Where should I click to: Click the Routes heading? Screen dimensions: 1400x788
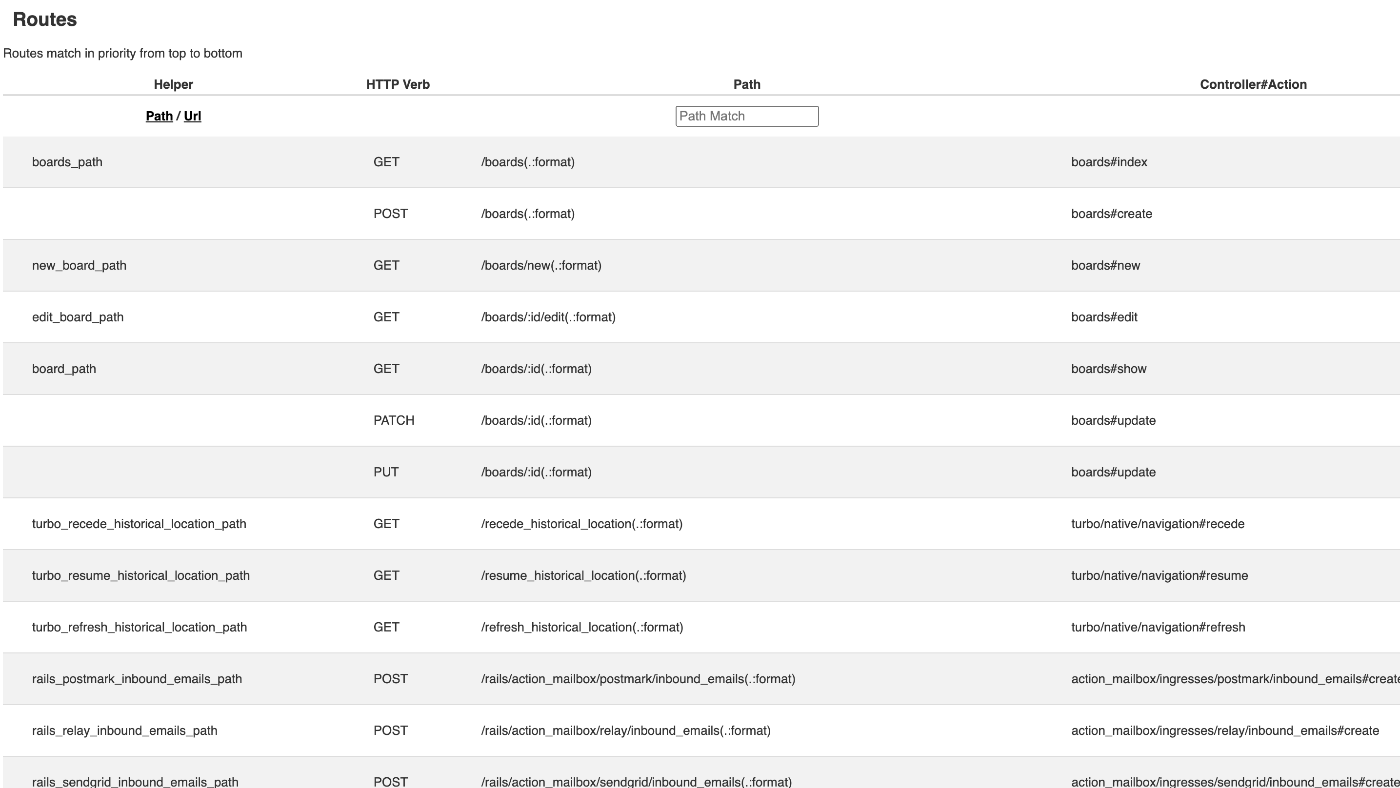click(45, 19)
